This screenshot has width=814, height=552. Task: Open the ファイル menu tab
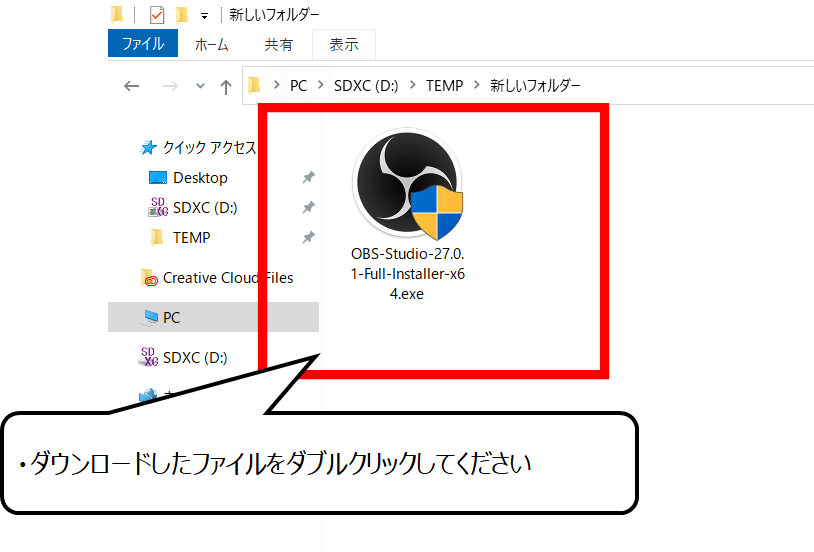point(143,43)
